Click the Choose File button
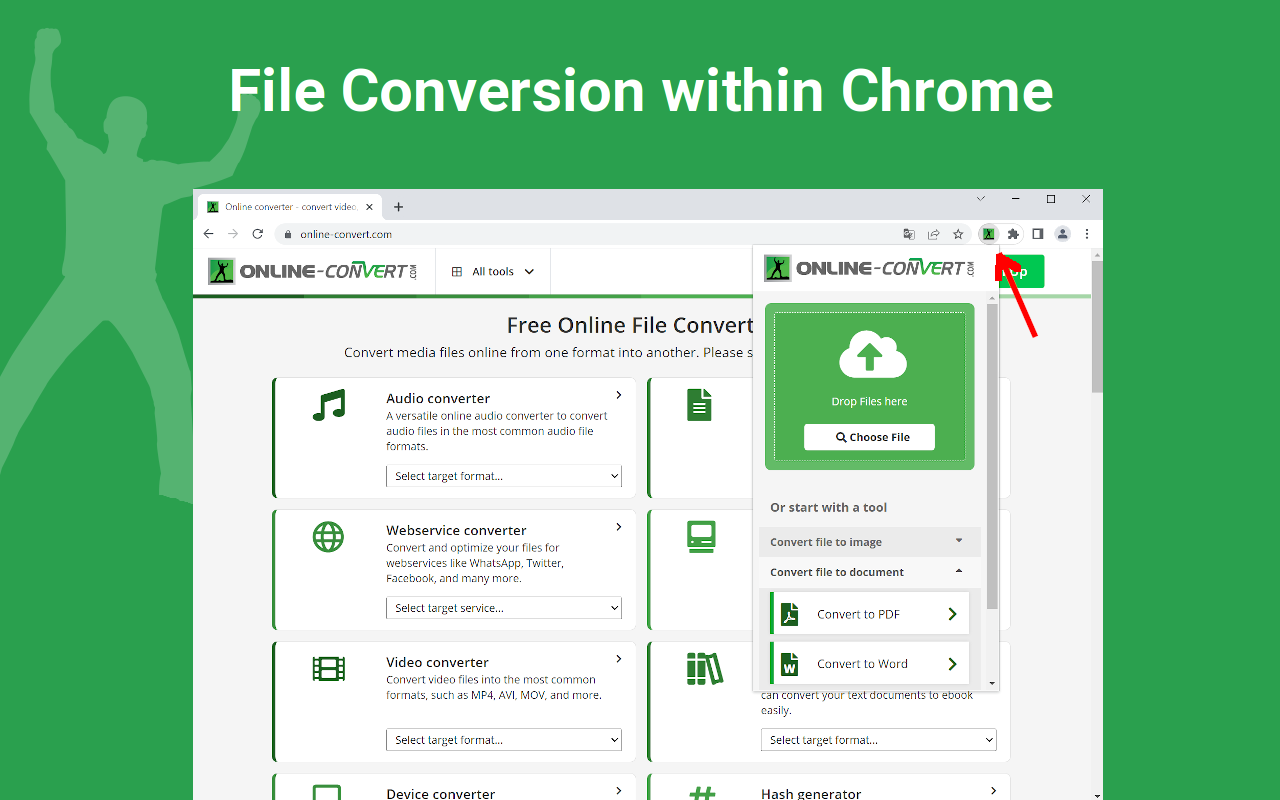This screenshot has width=1280, height=800. (x=868, y=437)
